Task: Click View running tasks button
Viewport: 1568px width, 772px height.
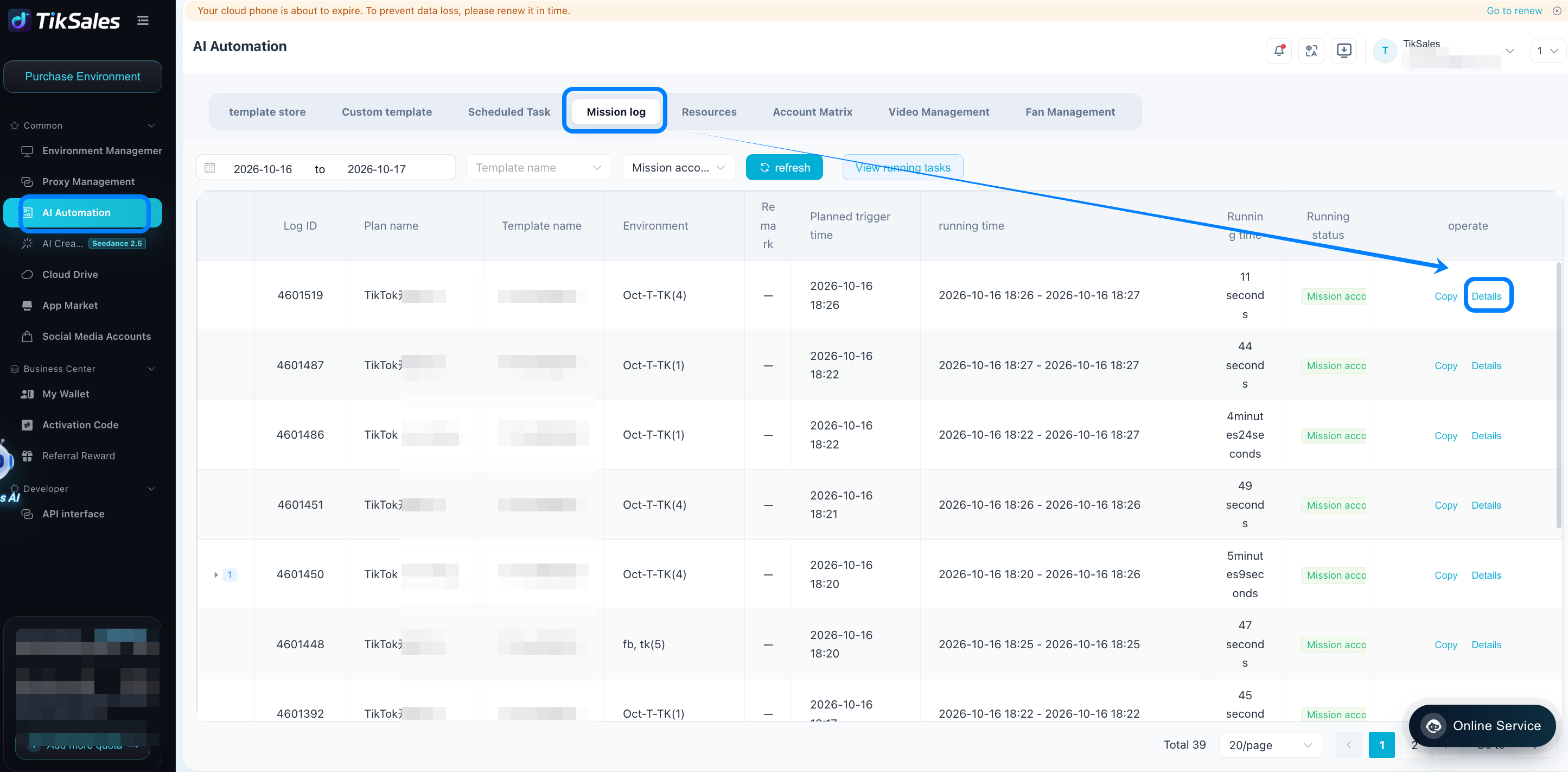Action: pos(903,168)
